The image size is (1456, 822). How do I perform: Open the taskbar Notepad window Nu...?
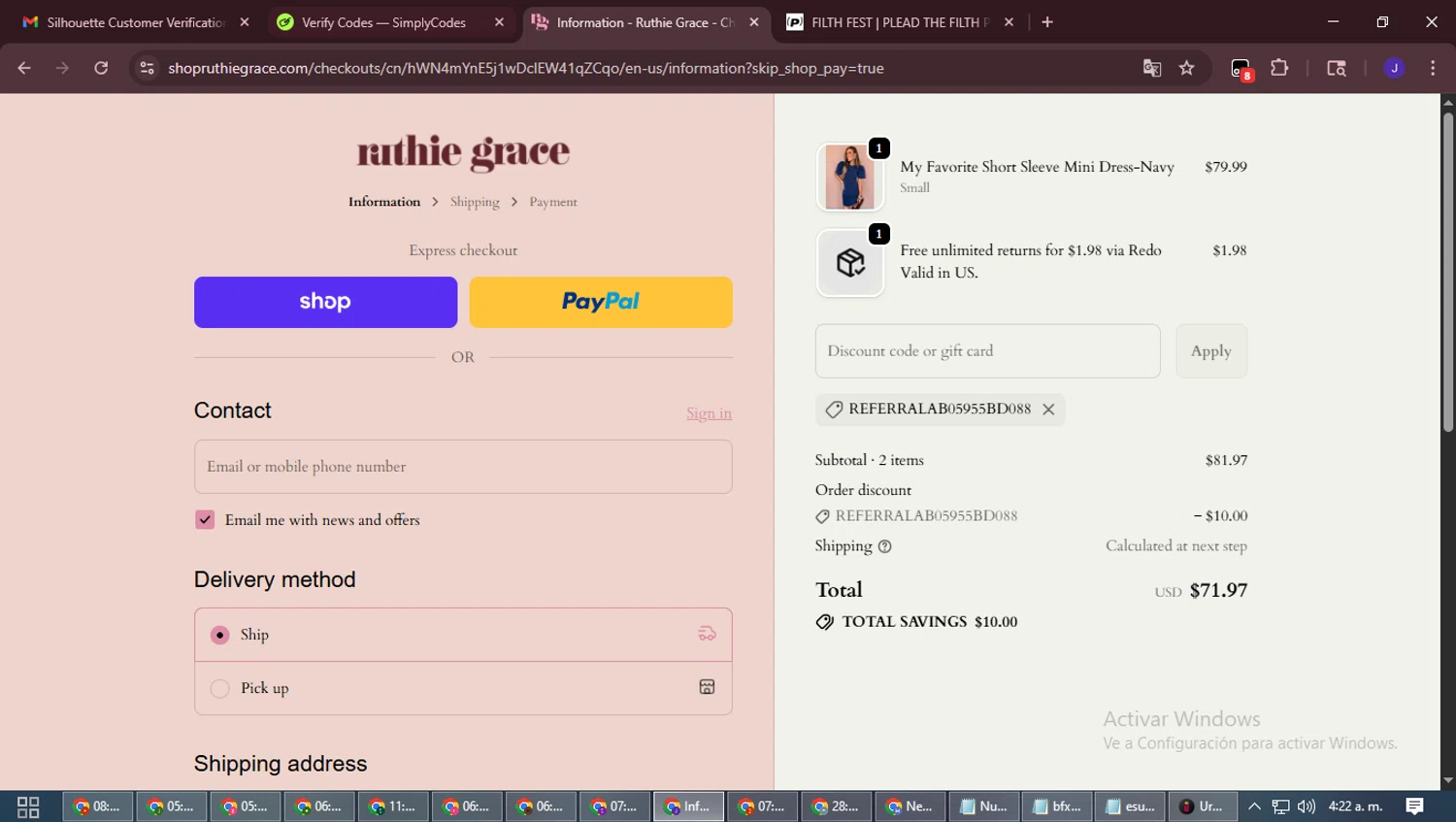pyautogui.click(x=983, y=806)
